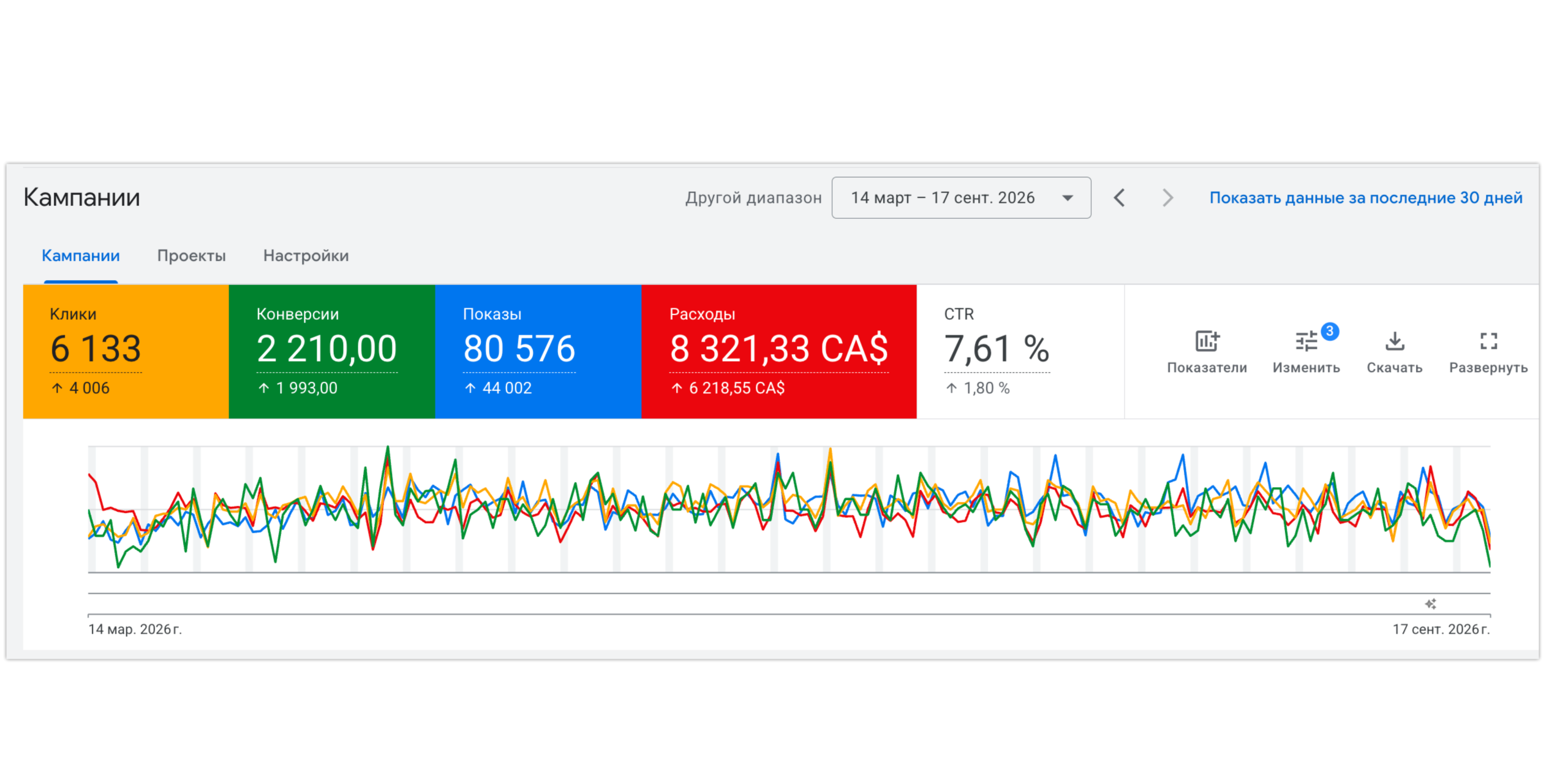1568x763 pixels.
Task: Click the Кампании page heading
Action: [x=81, y=197]
